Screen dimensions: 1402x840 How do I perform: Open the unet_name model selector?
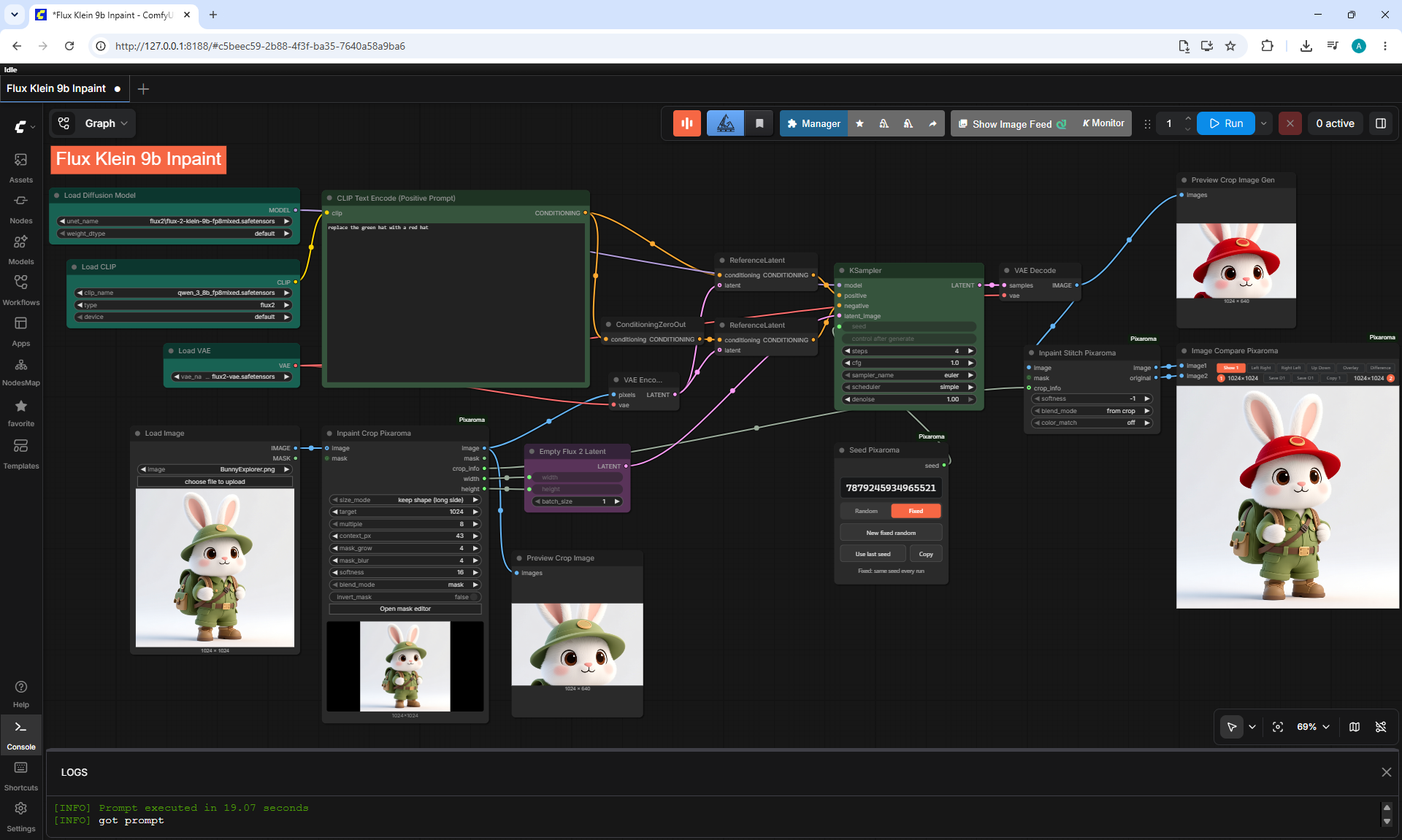[175, 221]
